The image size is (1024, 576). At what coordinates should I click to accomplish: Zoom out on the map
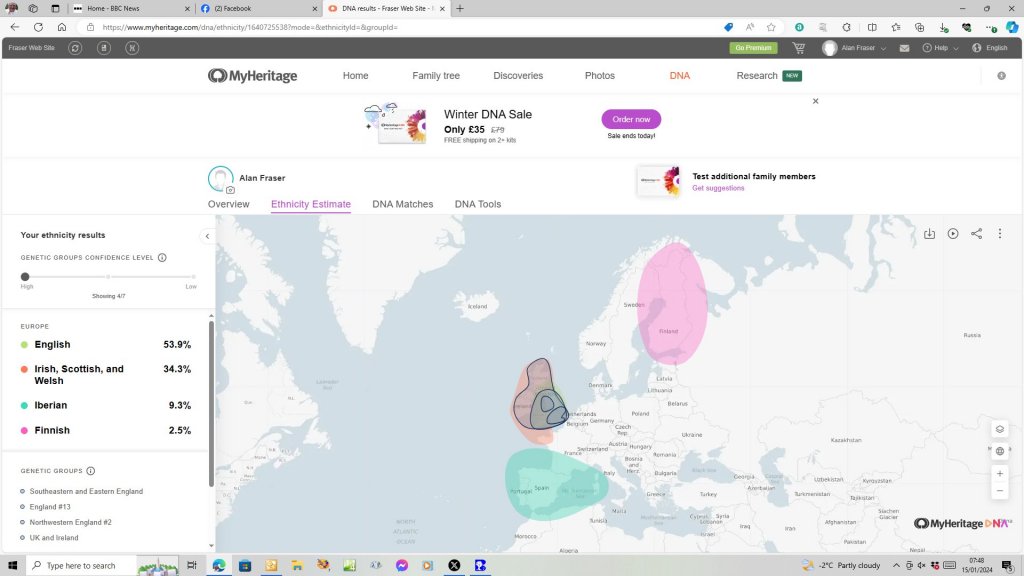point(999,491)
